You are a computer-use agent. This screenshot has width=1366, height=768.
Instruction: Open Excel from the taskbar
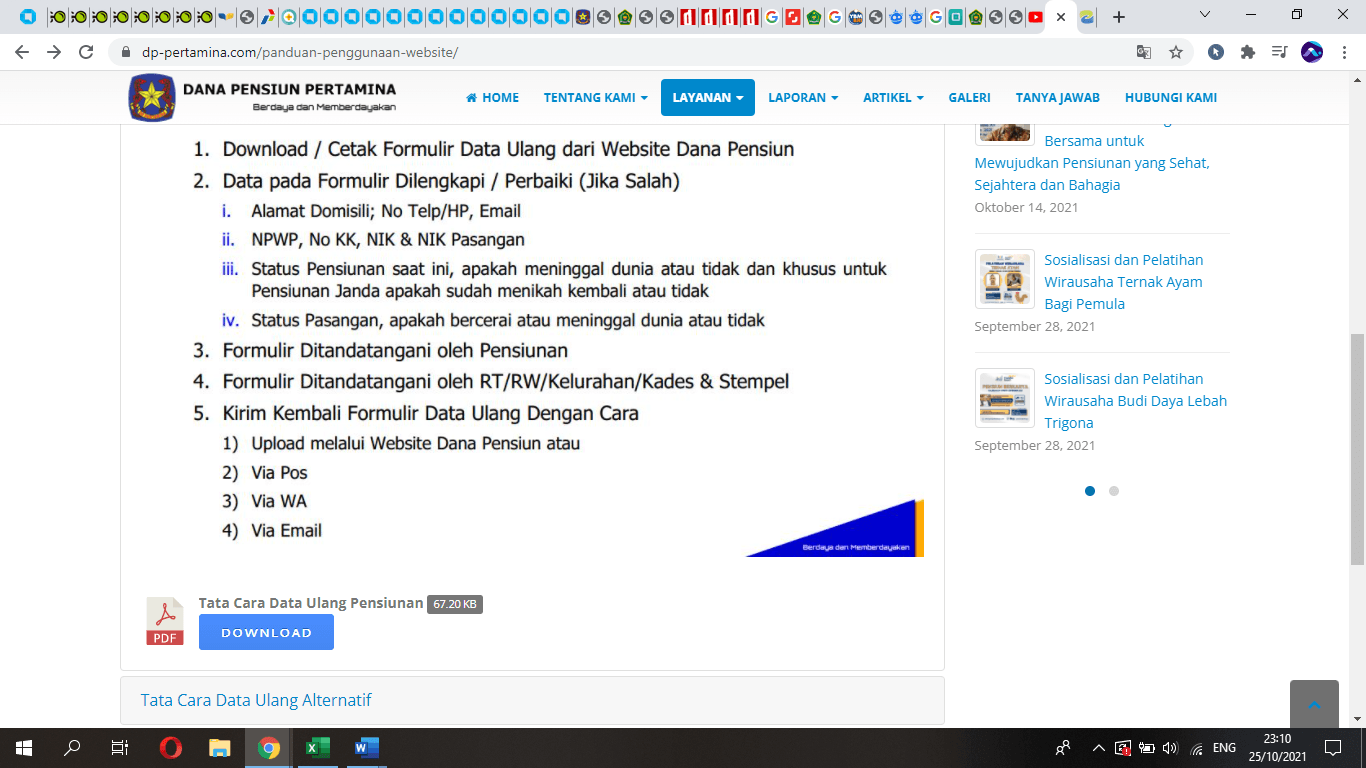pyautogui.click(x=317, y=747)
